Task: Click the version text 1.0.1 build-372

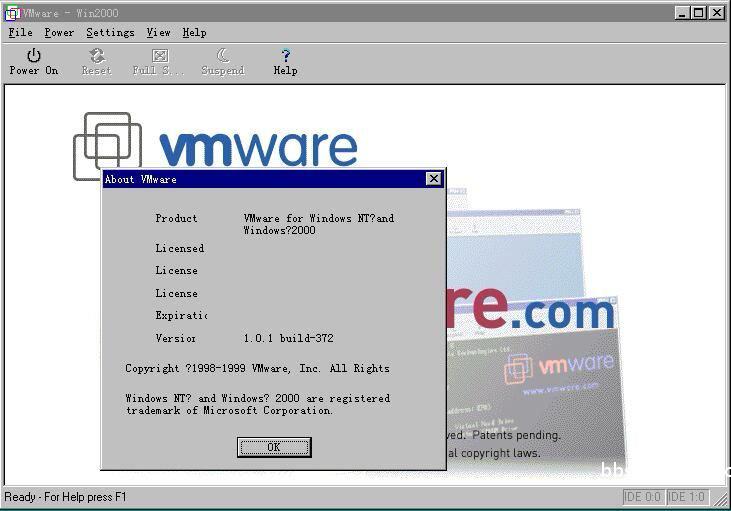Action: [x=289, y=338]
